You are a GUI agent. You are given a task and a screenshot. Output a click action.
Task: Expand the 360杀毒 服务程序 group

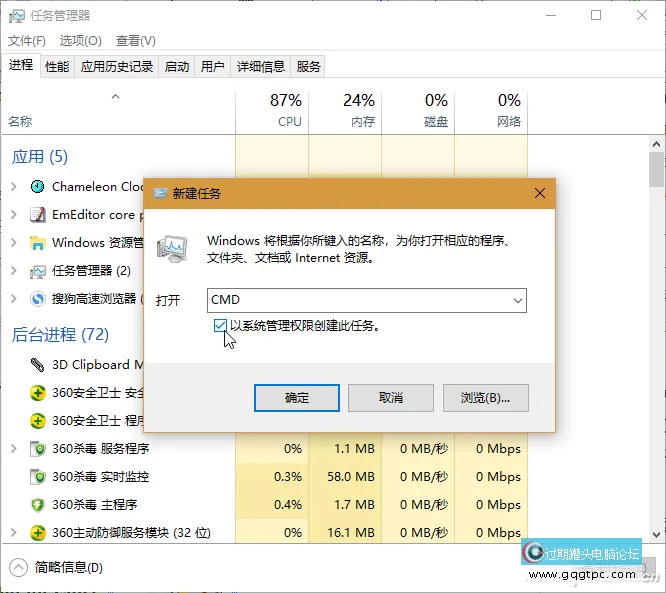[14, 449]
